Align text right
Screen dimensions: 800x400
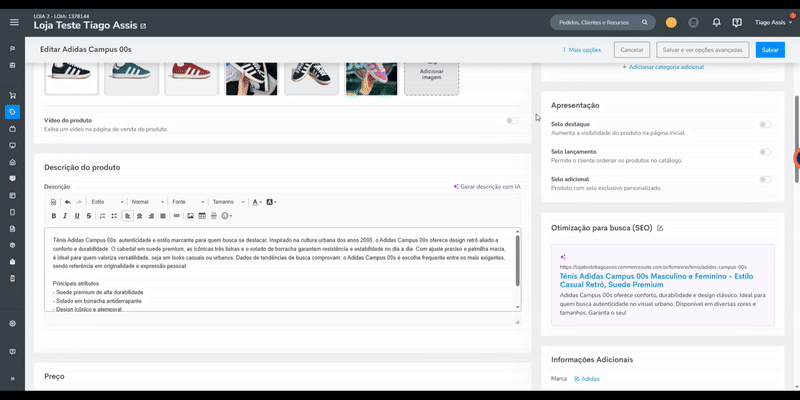click(151, 216)
